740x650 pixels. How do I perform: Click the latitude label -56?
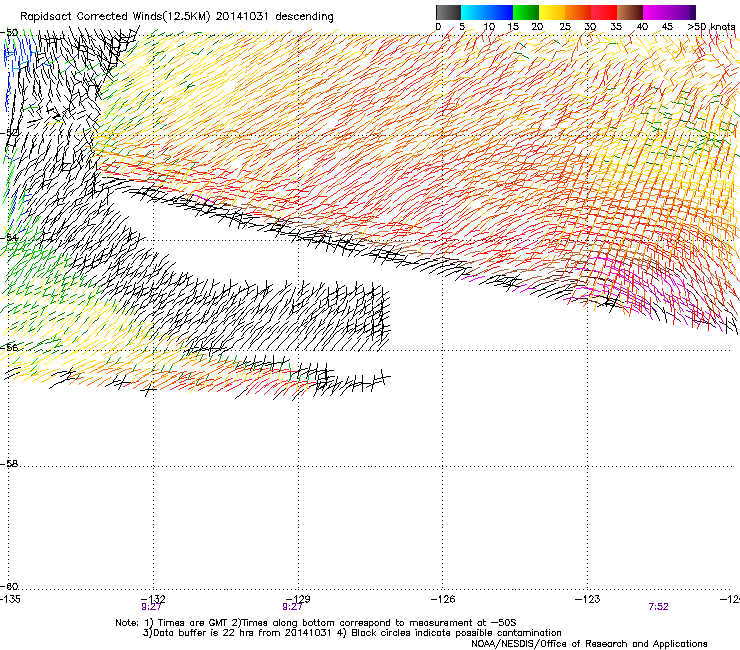coord(9,347)
